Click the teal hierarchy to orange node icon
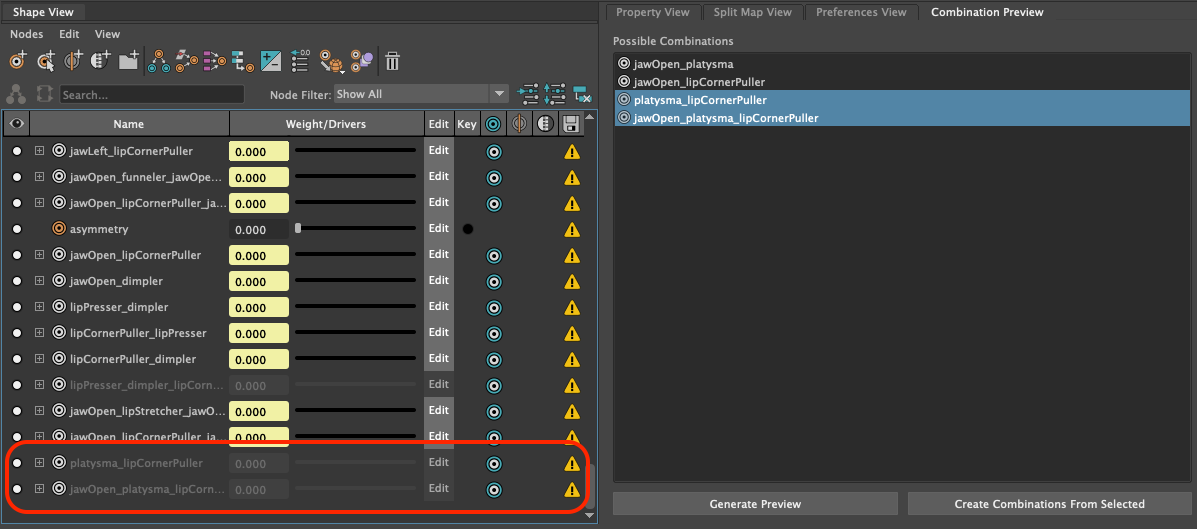Screen dimensions: 1197x529 pyautogui.click(x=243, y=60)
